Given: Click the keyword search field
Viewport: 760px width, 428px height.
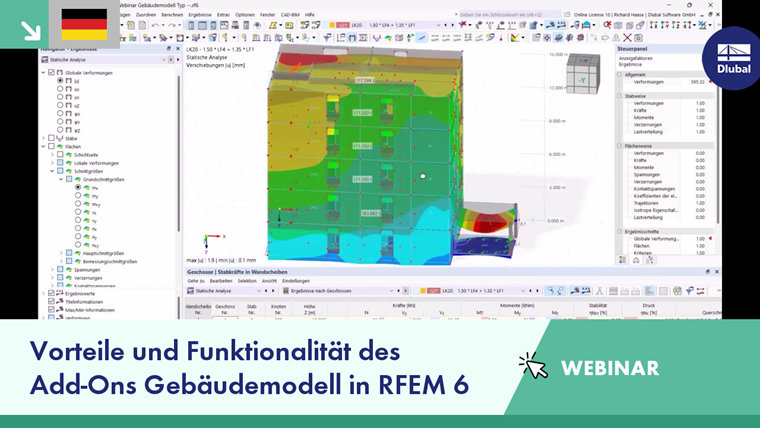Looking at the screenshot, I should click(x=508, y=15).
